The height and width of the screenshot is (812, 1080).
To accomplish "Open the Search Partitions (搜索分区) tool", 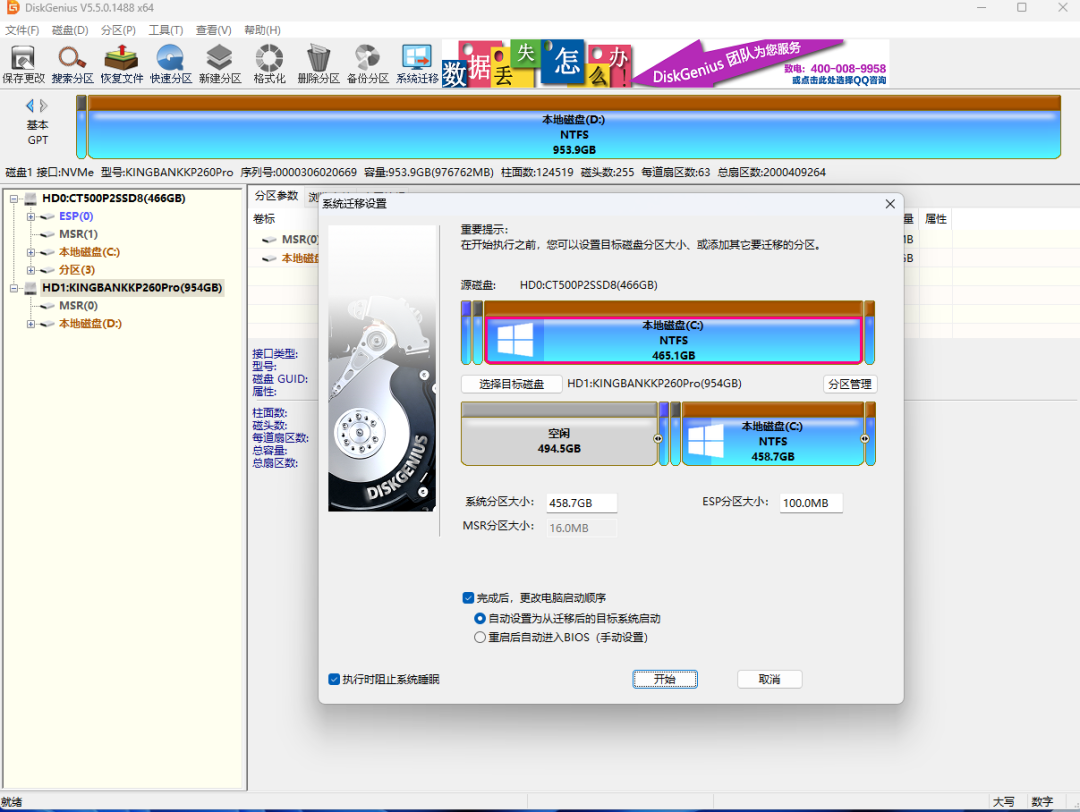I will pyautogui.click(x=72, y=64).
